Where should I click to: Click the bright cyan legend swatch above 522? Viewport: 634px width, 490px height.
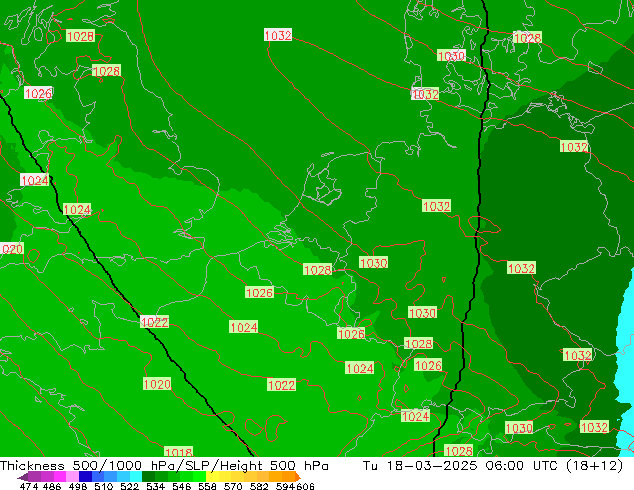pos(136,476)
